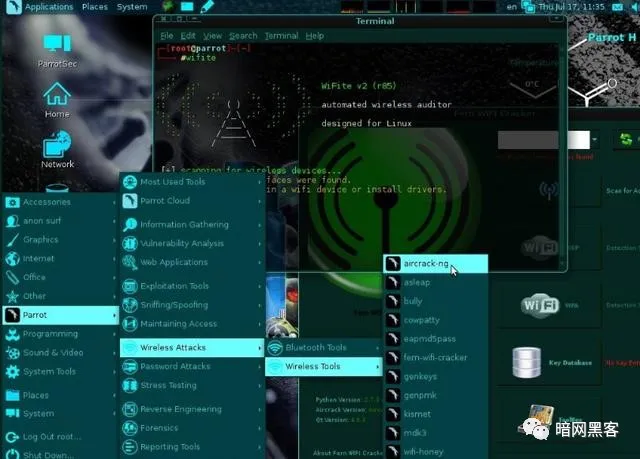
Task: Click the Web Applications icon
Action: pyautogui.click(x=130, y=262)
